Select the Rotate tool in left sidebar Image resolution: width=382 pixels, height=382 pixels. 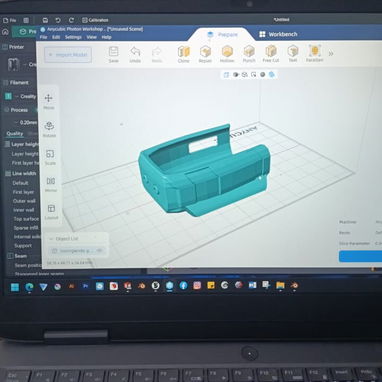point(49,129)
